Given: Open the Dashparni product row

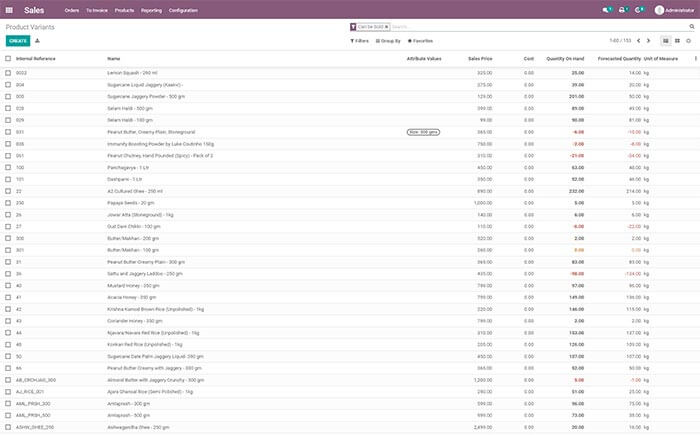Looking at the screenshot, I should [350, 179].
